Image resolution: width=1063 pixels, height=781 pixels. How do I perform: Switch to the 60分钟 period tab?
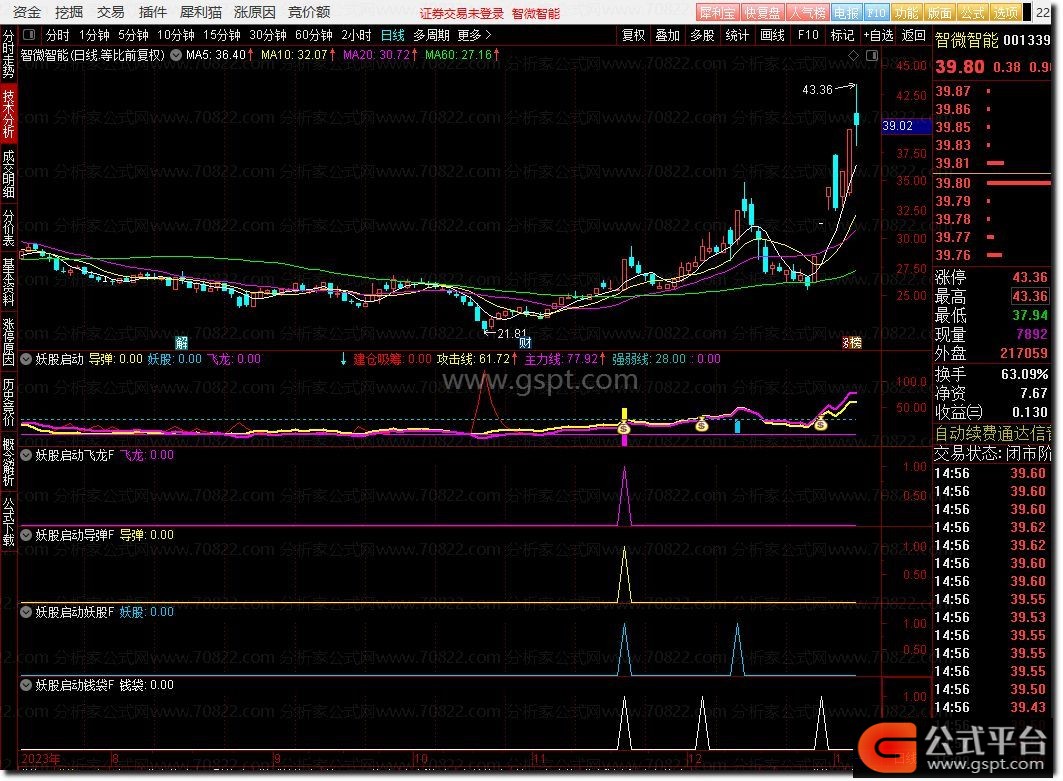pyautogui.click(x=314, y=35)
